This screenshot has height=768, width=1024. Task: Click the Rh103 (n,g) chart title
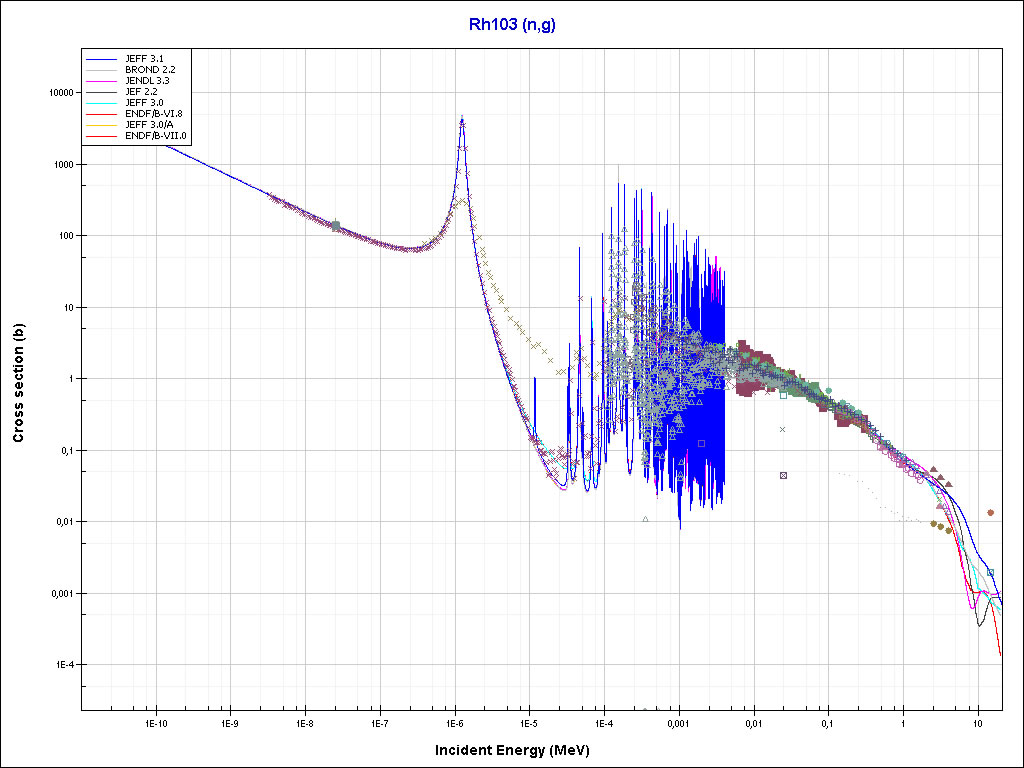pyautogui.click(x=512, y=25)
